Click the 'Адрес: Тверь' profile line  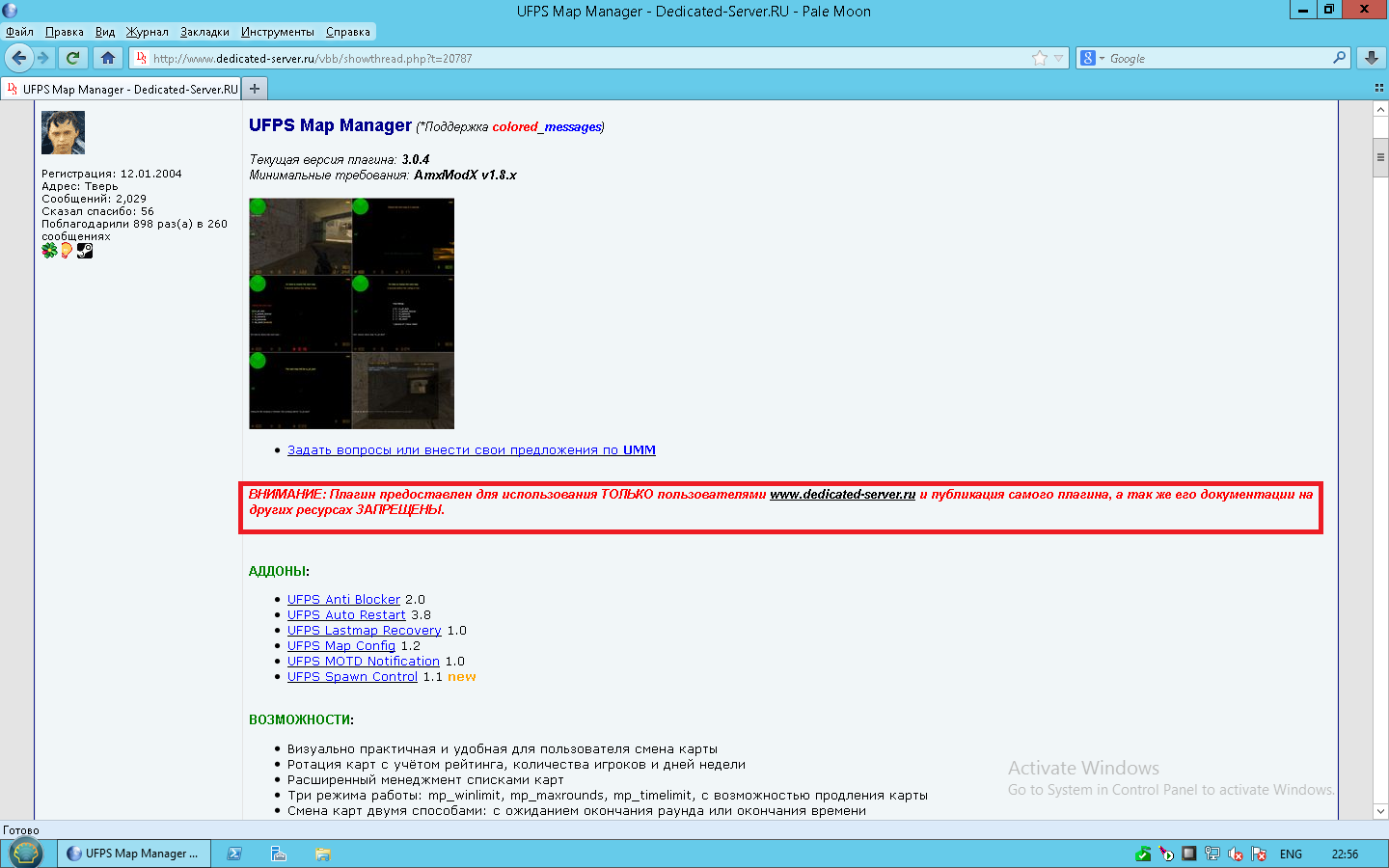[80, 186]
